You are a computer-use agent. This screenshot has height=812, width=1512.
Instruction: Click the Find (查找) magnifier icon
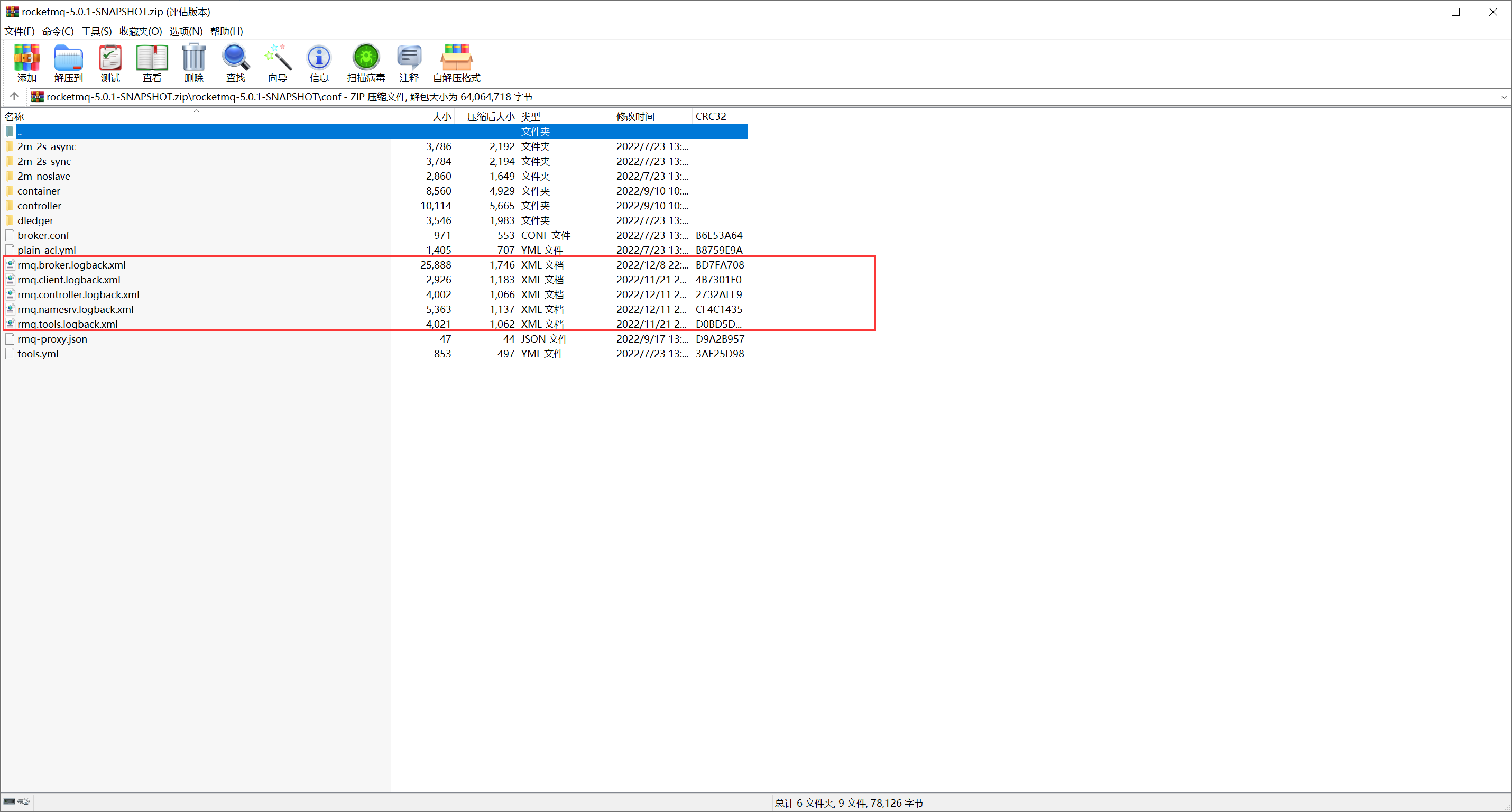pos(235,63)
